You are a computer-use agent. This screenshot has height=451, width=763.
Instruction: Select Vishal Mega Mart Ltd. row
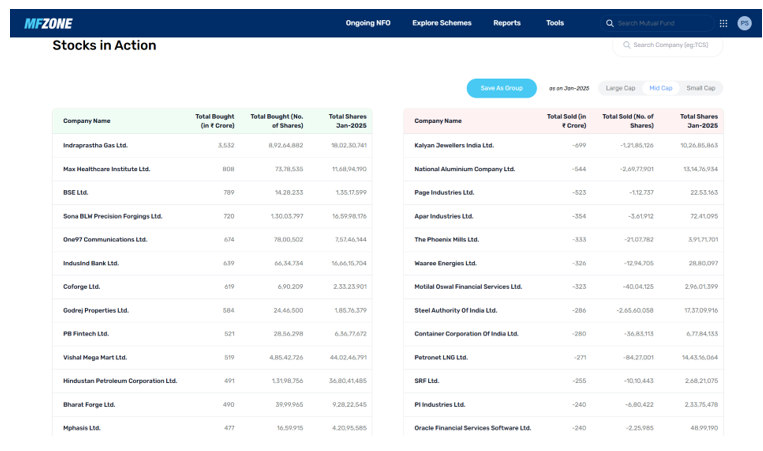[212, 358]
